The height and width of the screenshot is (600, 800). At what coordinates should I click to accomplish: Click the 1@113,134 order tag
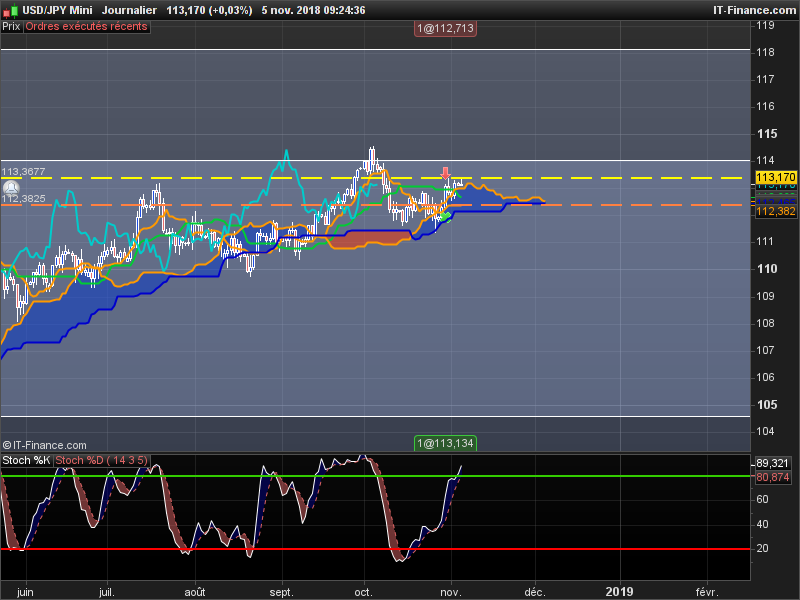445,443
